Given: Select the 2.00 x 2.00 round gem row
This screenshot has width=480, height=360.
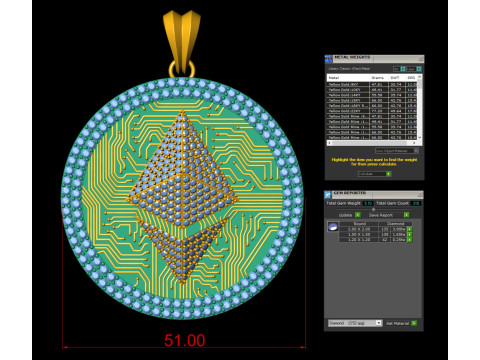Looking at the screenshot, I should pos(372,229).
